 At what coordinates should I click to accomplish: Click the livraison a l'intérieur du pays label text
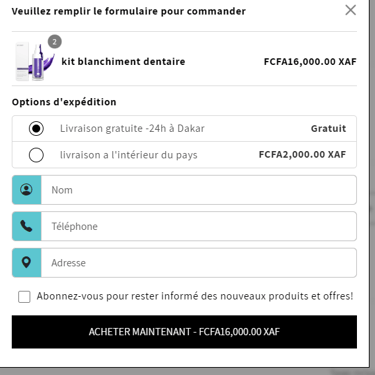129,155
